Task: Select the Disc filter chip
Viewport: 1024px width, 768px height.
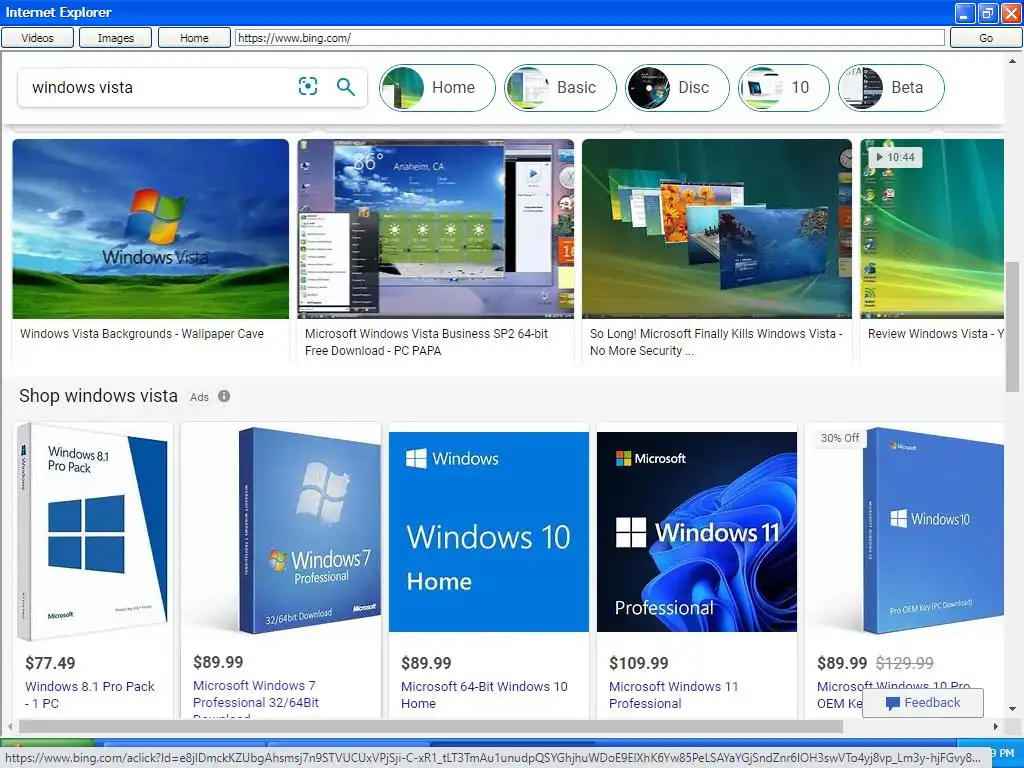Action: 677,88
